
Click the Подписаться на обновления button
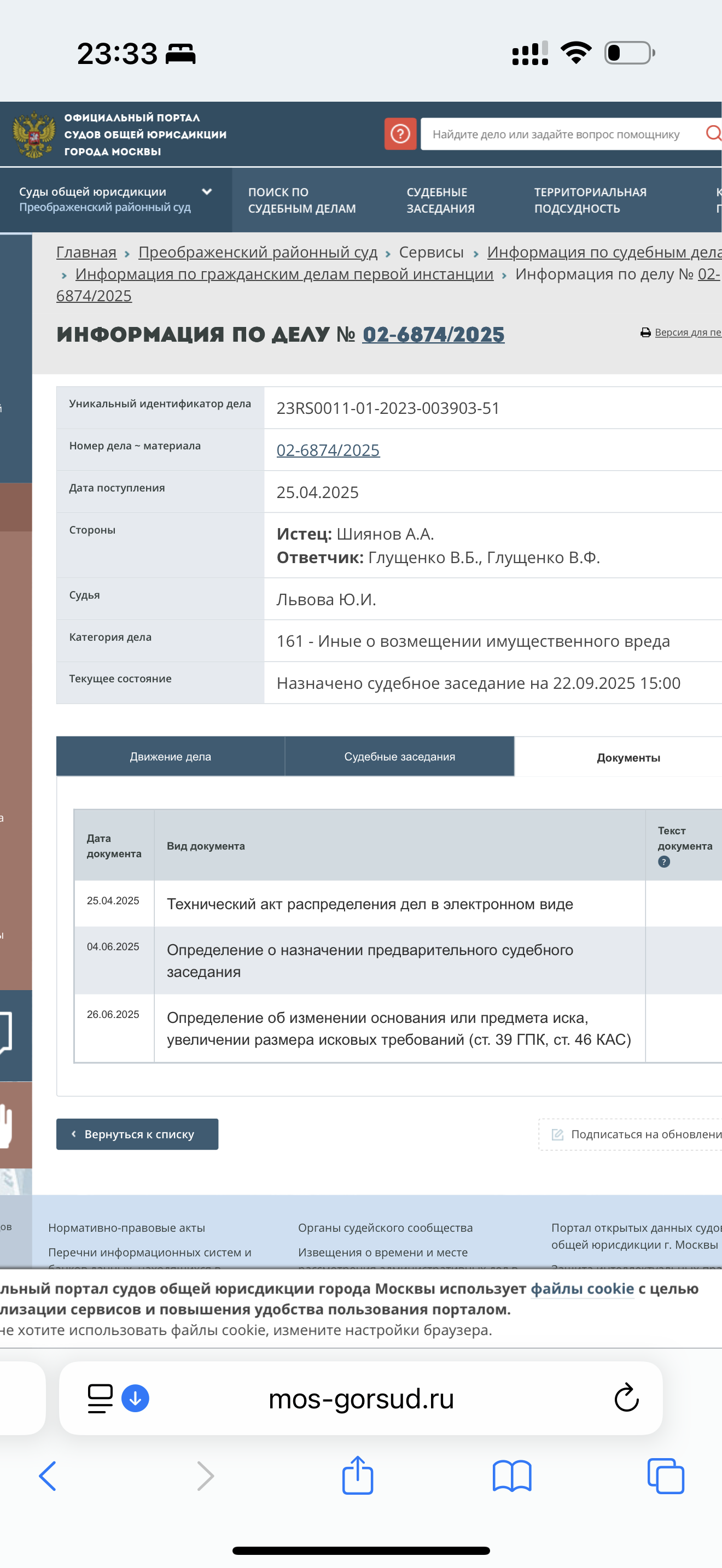coord(636,1134)
